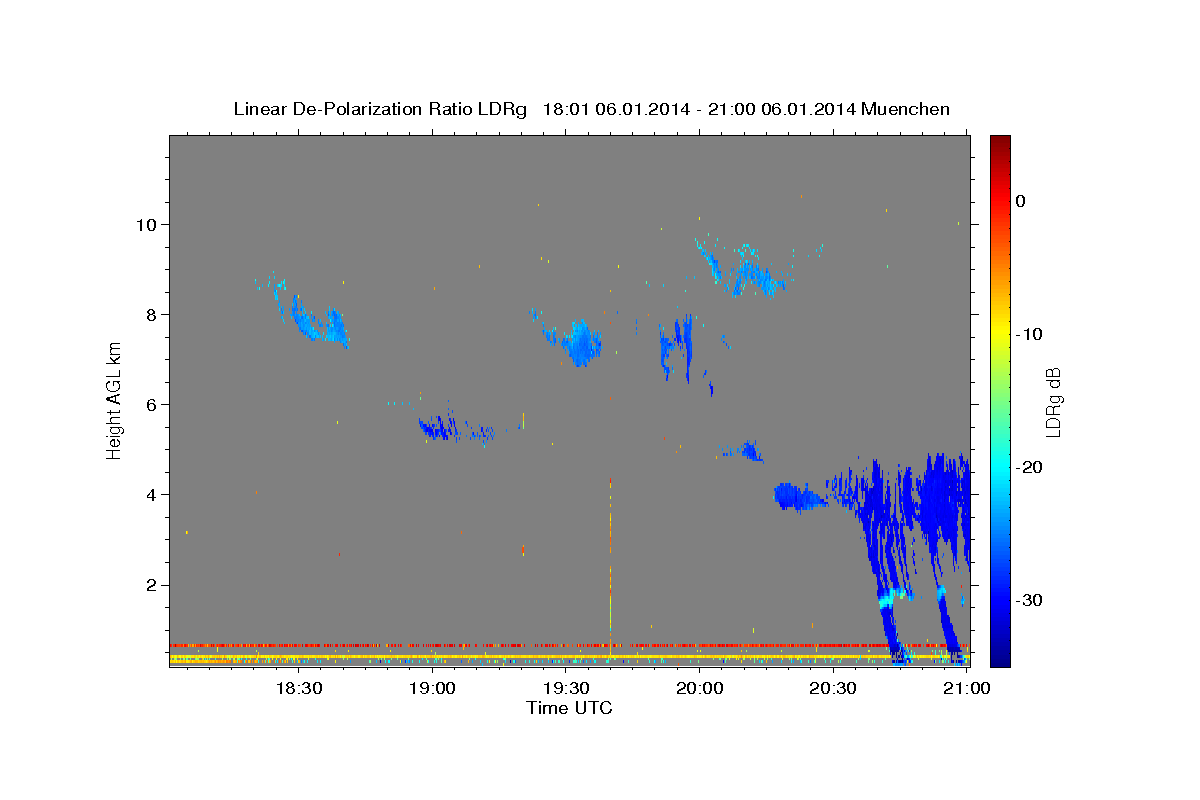Click the colorbar label -10
Image resolution: width=1200 pixels, height=800 pixels.
pyautogui.click(x=1029, y=334)
